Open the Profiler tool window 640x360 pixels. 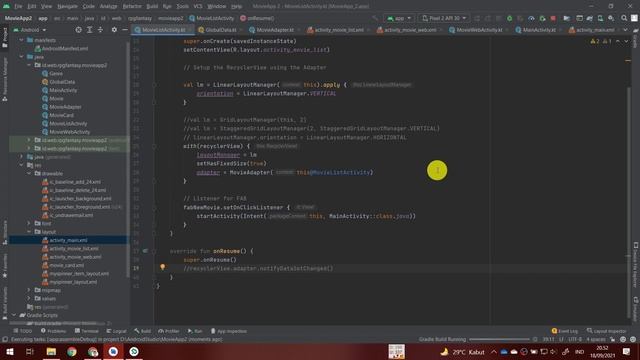coord(169,331)
